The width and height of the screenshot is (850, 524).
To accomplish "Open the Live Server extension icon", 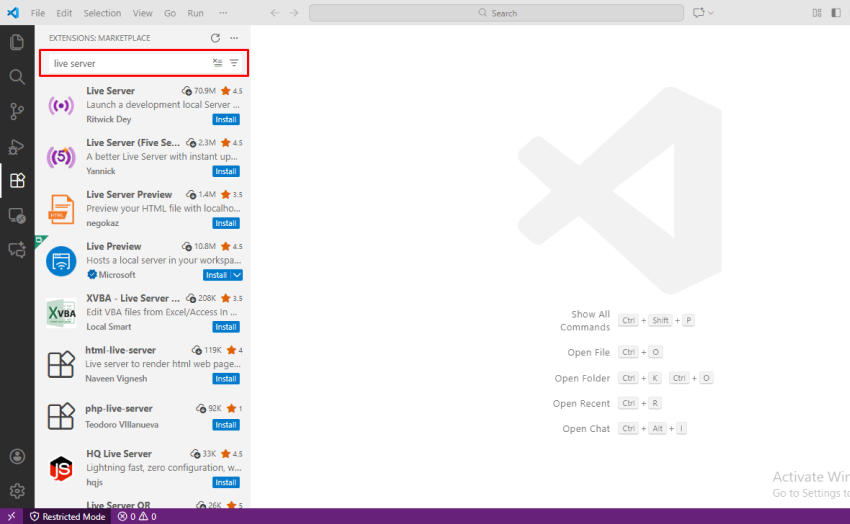I will 61,105.
